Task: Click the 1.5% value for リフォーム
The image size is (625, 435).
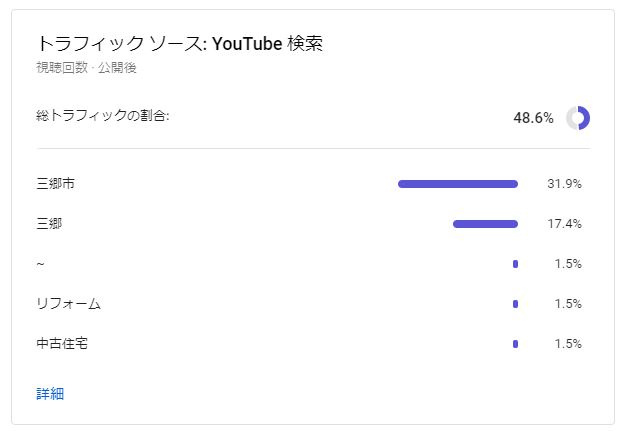Action: [568, 303]
